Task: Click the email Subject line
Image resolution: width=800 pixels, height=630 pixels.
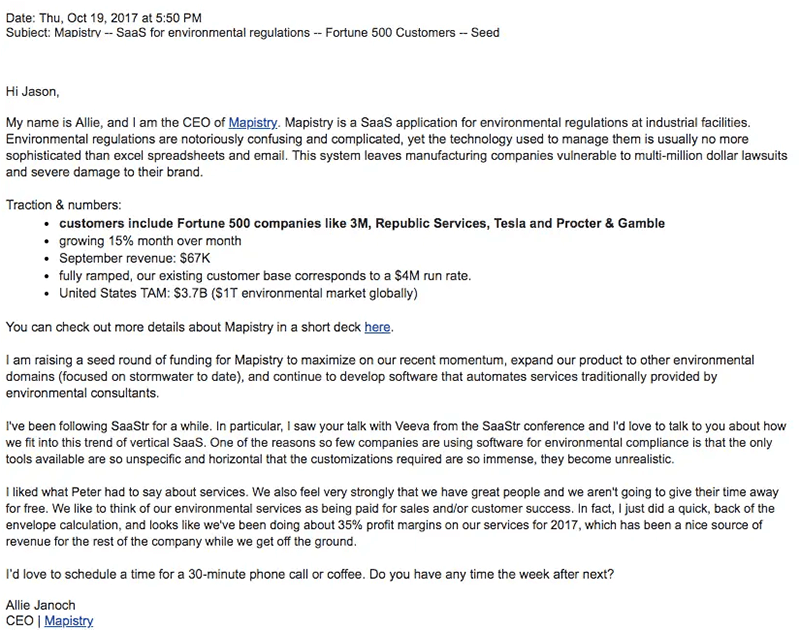Action: pos(252,33)
